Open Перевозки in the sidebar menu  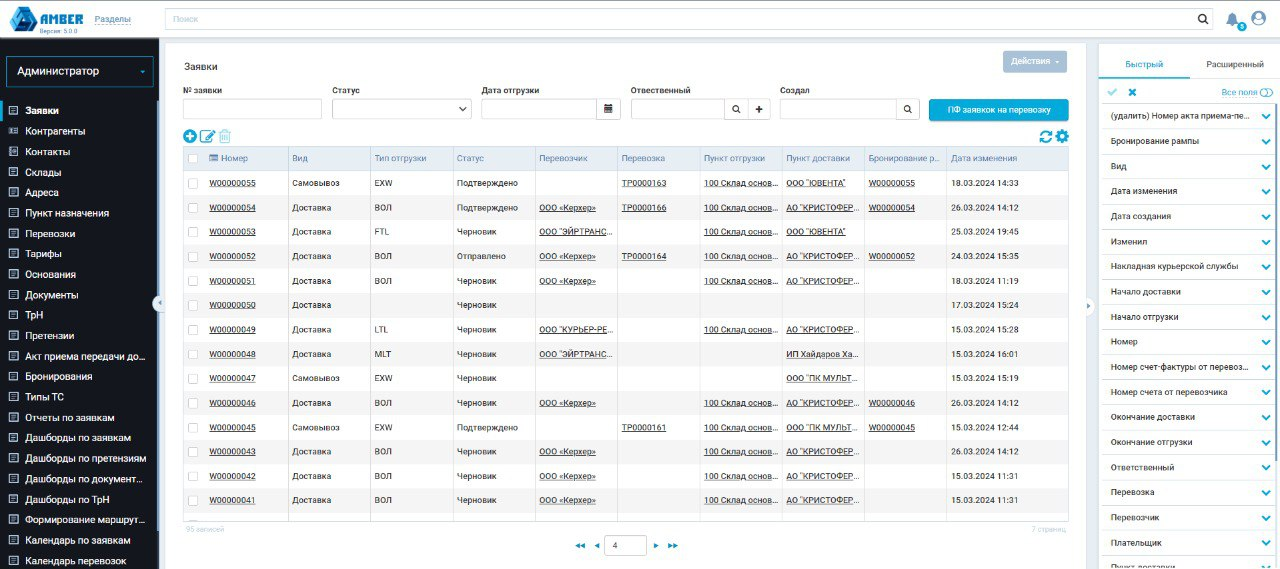50,233
